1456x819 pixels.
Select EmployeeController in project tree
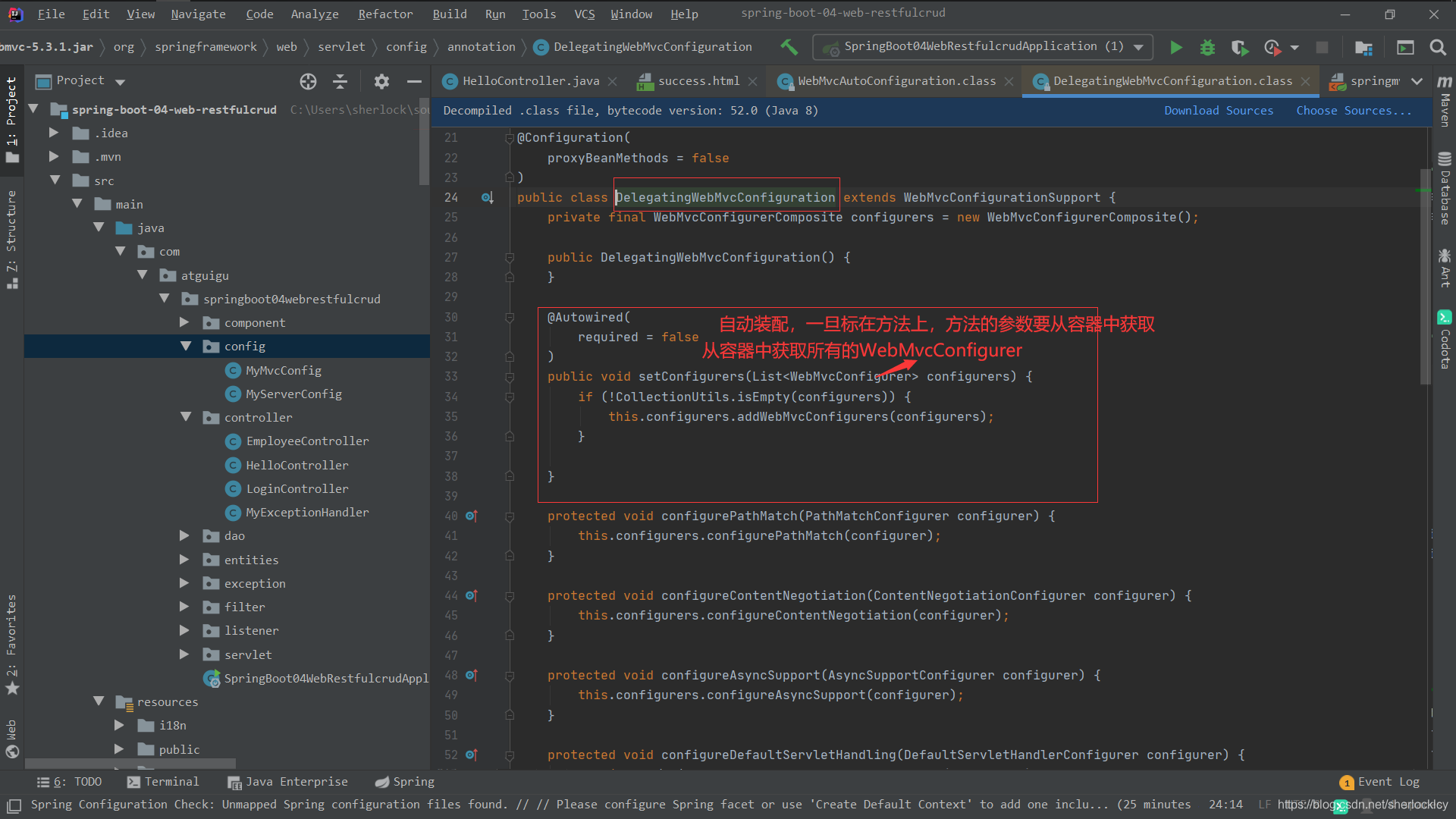pos(307,441)
